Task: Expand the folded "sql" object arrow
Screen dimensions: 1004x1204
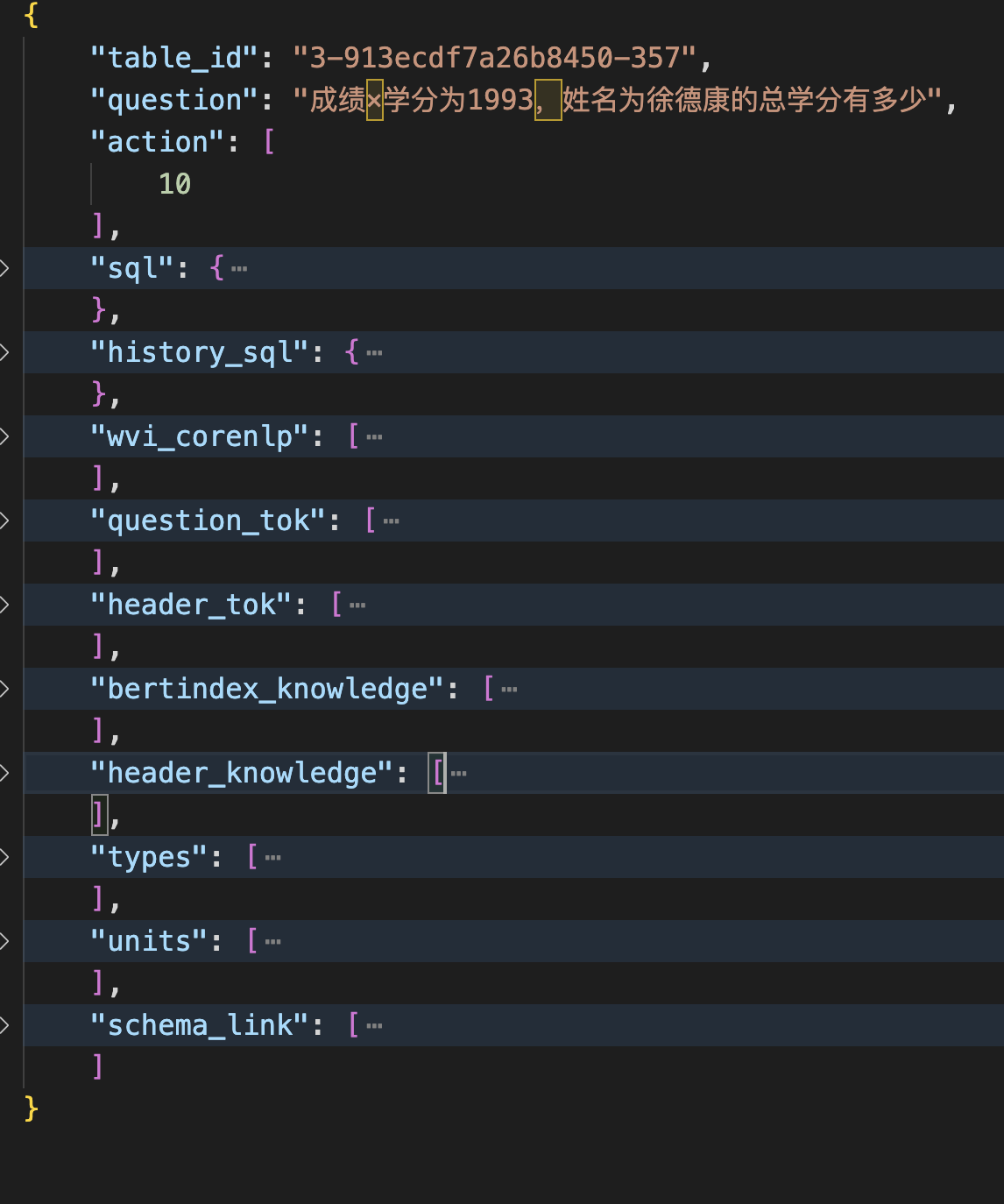Action: 4,268
